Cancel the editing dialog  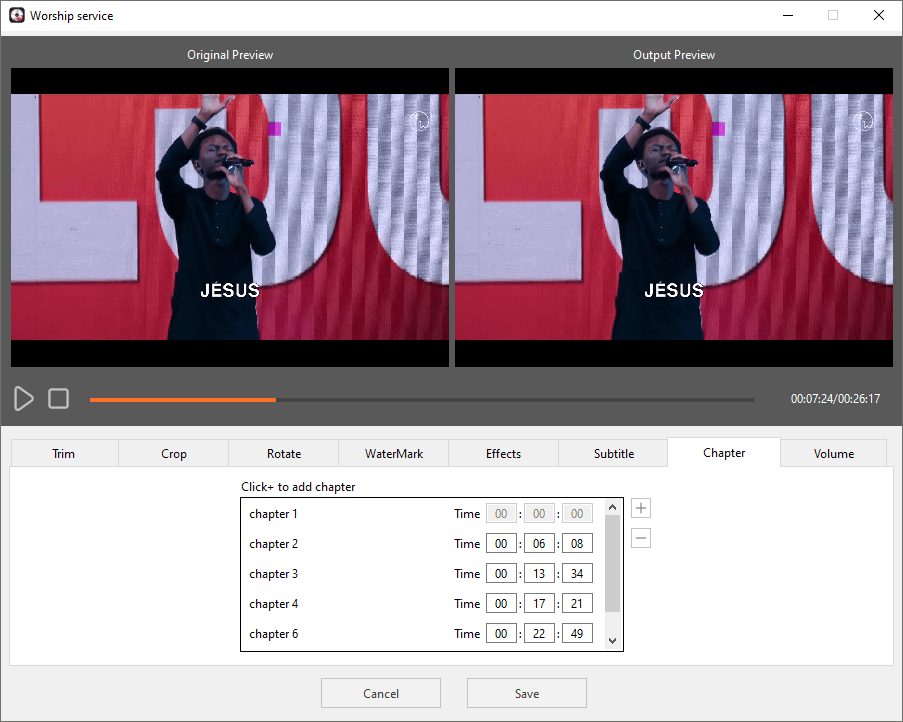click(380, 692)
